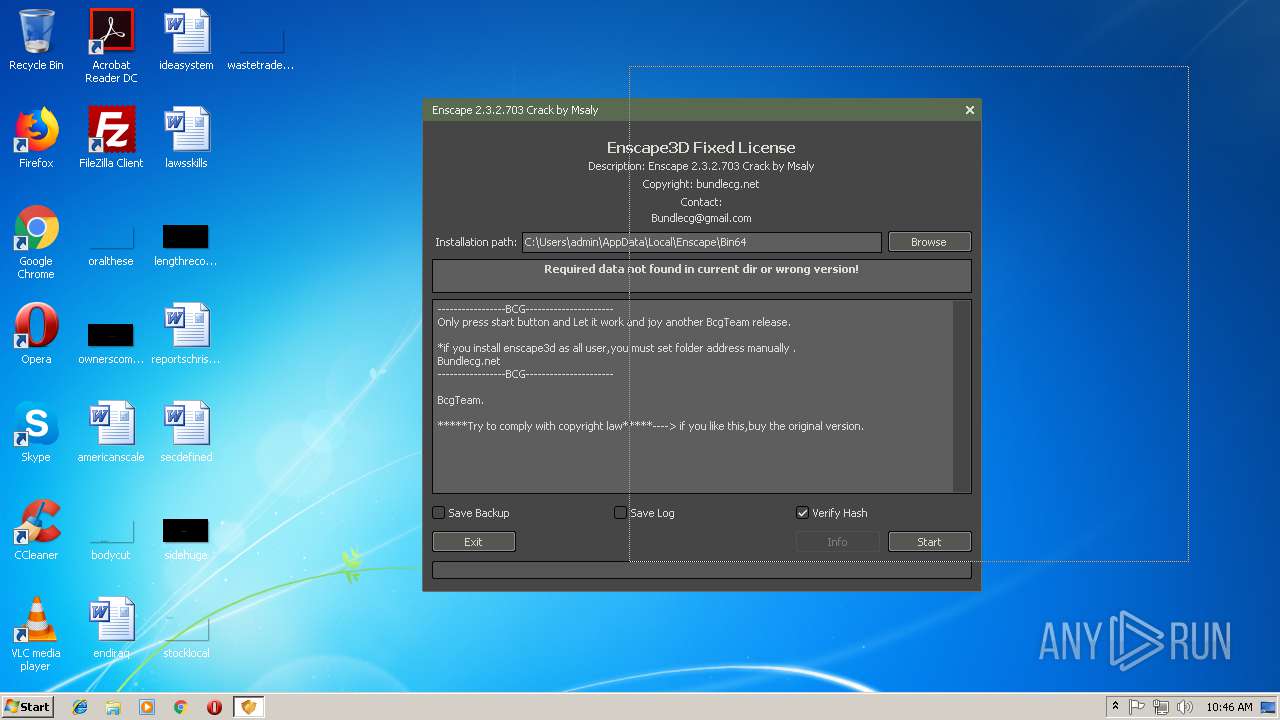Click the 'Required data not found' message

(x=701, y=269)
